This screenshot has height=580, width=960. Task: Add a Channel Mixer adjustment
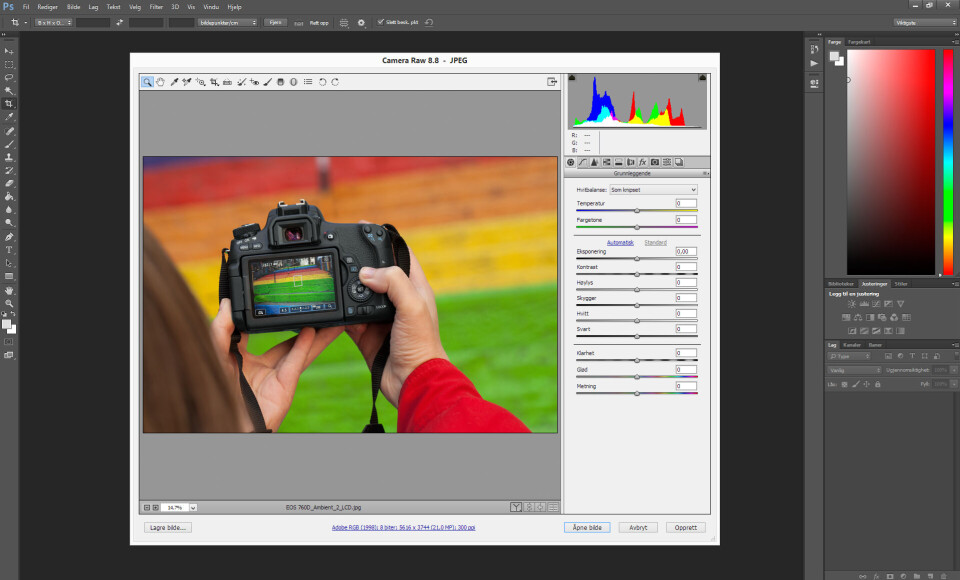[894, 317]
